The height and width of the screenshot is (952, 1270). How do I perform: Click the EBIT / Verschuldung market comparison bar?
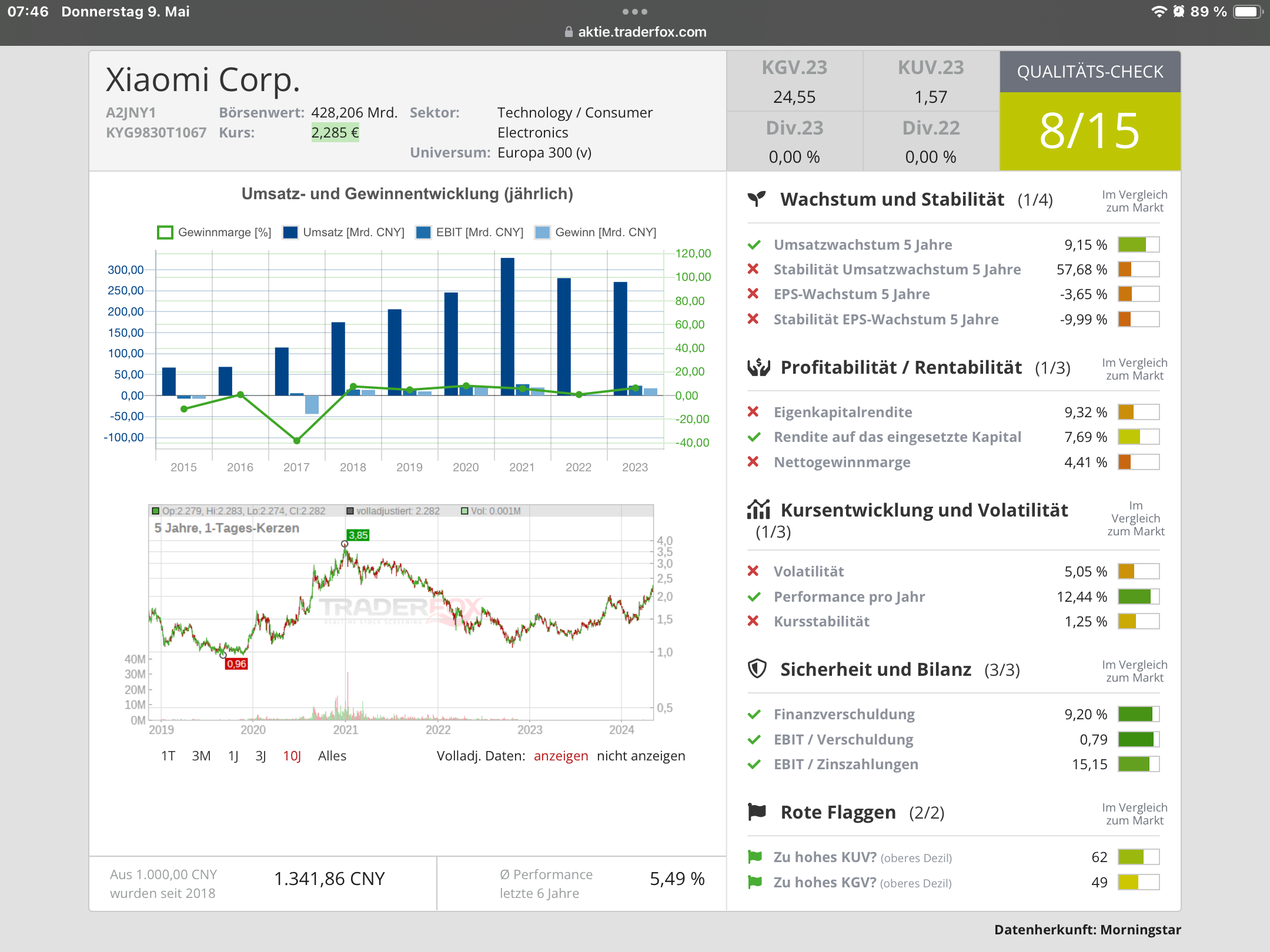pyautogui.click(x=1139, y=739)
